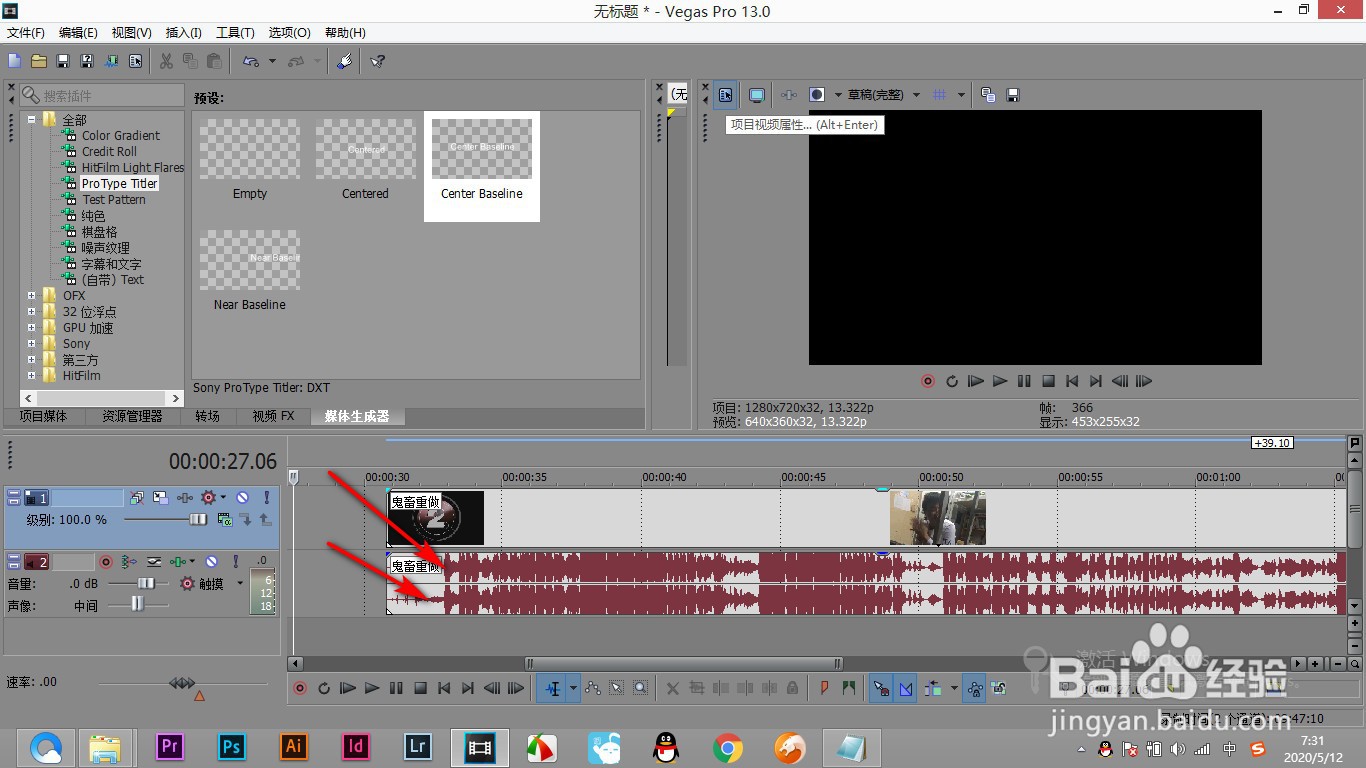The width and height of the screenshot is (1366, 768).
Task: Open the 插入(I) menu
Action: pos(183,33)
